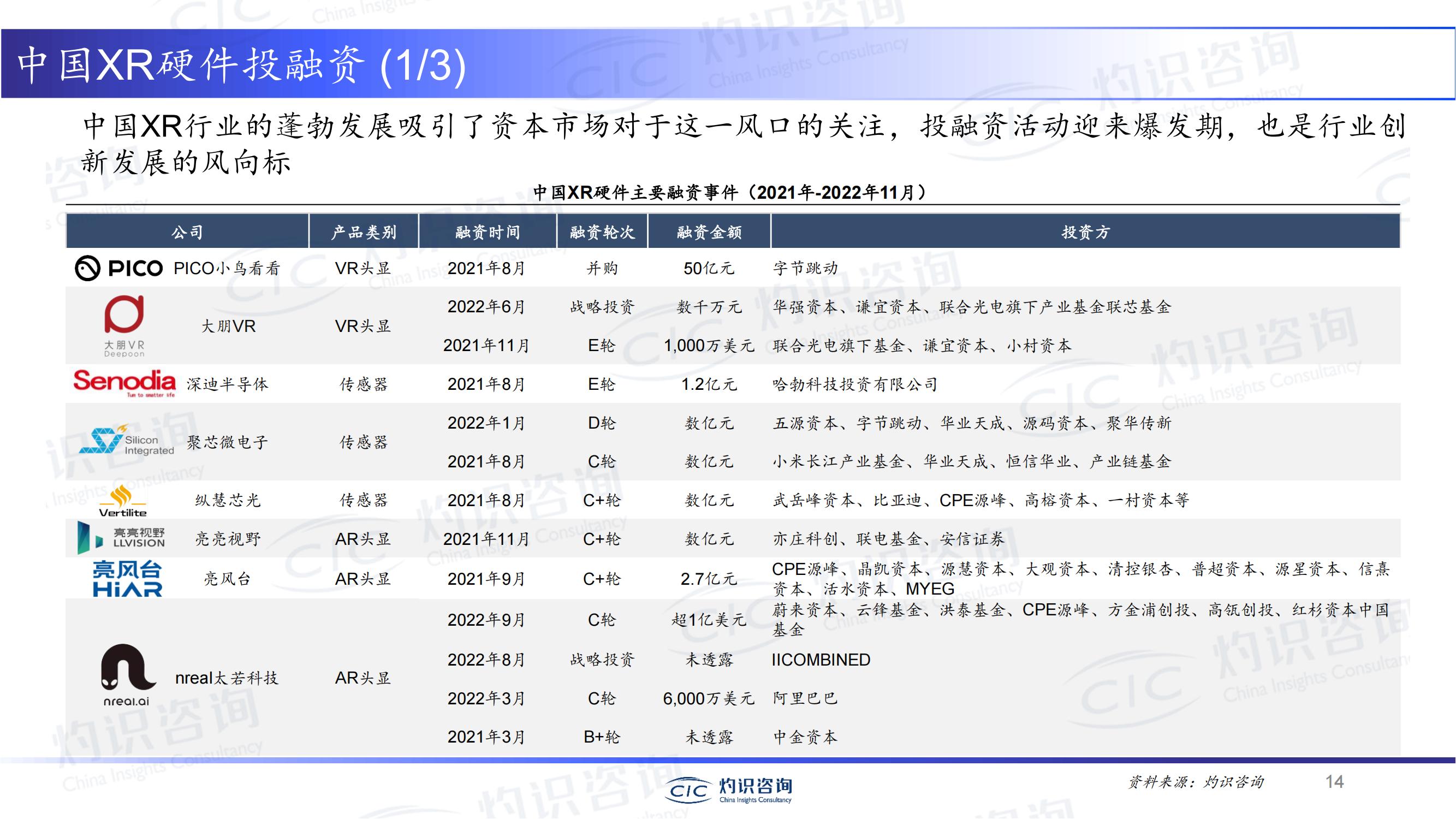Click the B+轮 round cell
Screen dimensions: 1456x819
[602, 737]
